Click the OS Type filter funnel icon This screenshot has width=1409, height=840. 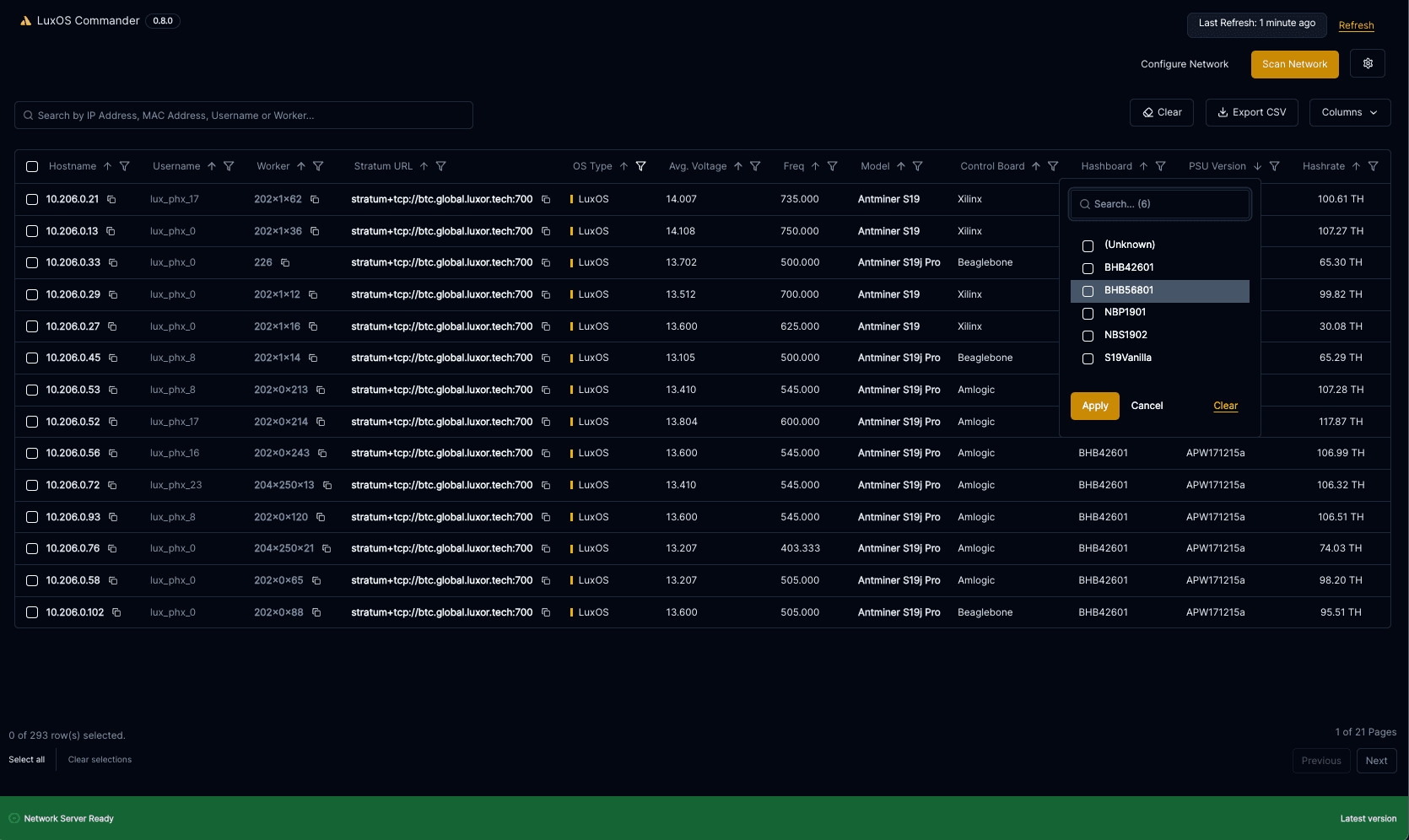(640, 166)
